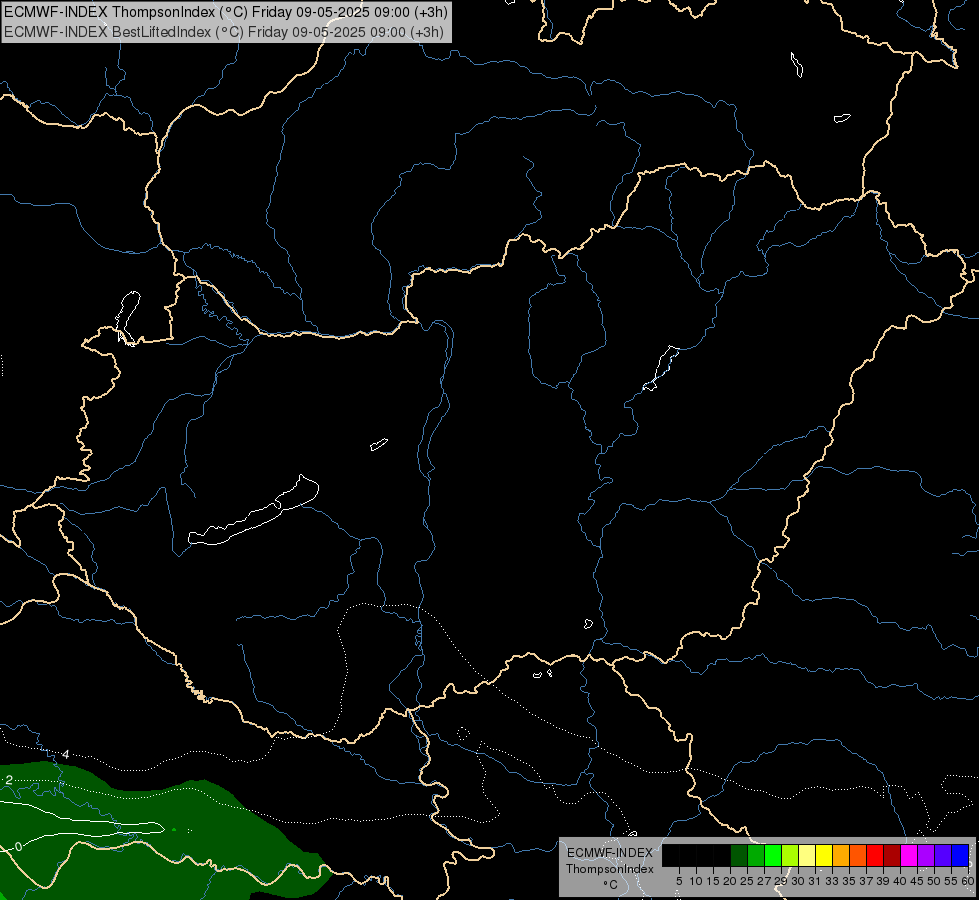Click the legend unit "°C"

(610, 885)
